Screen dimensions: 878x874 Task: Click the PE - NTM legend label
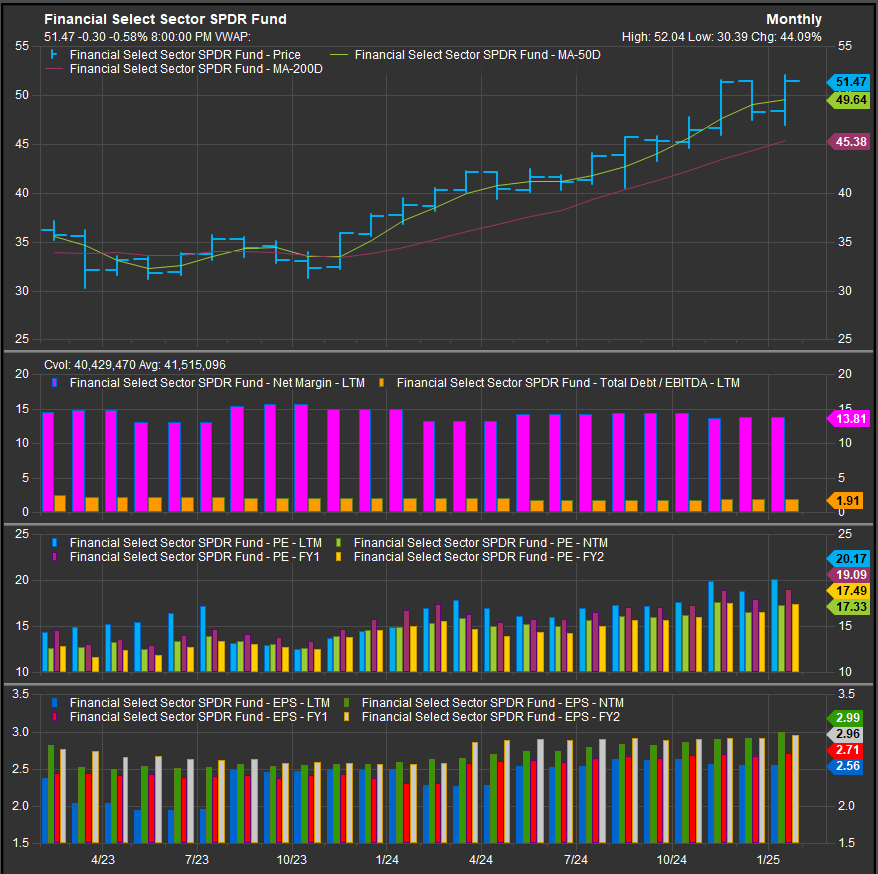click(480, 543)
